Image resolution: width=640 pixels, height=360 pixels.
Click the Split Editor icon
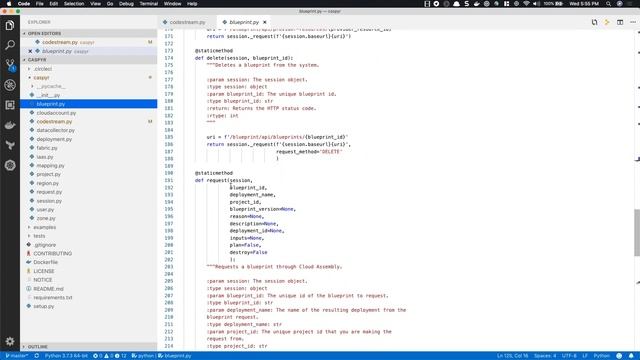(x=620, y=22)
